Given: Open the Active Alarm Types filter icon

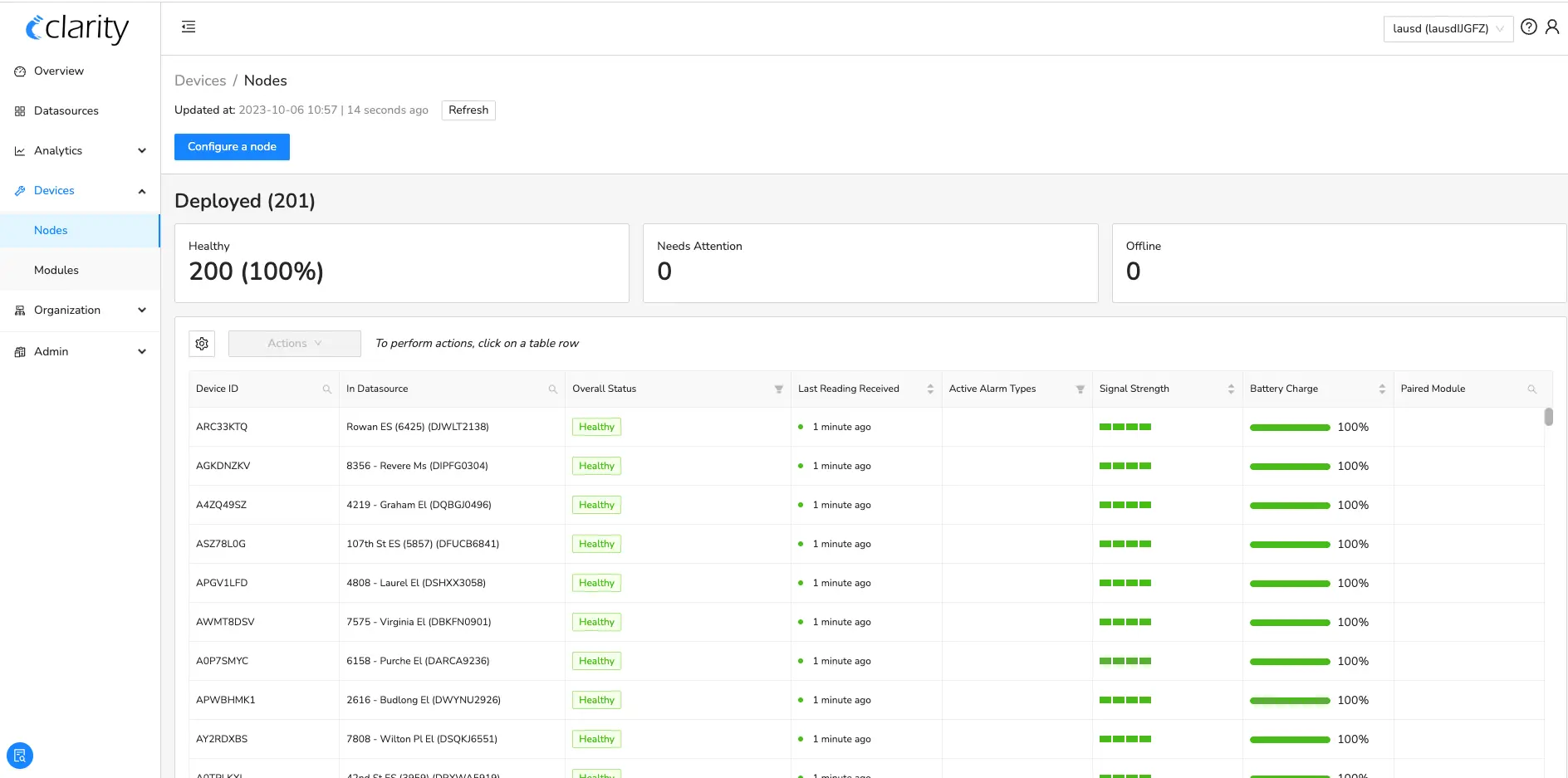Looking at the screenshot, I should pos(1080,389).
